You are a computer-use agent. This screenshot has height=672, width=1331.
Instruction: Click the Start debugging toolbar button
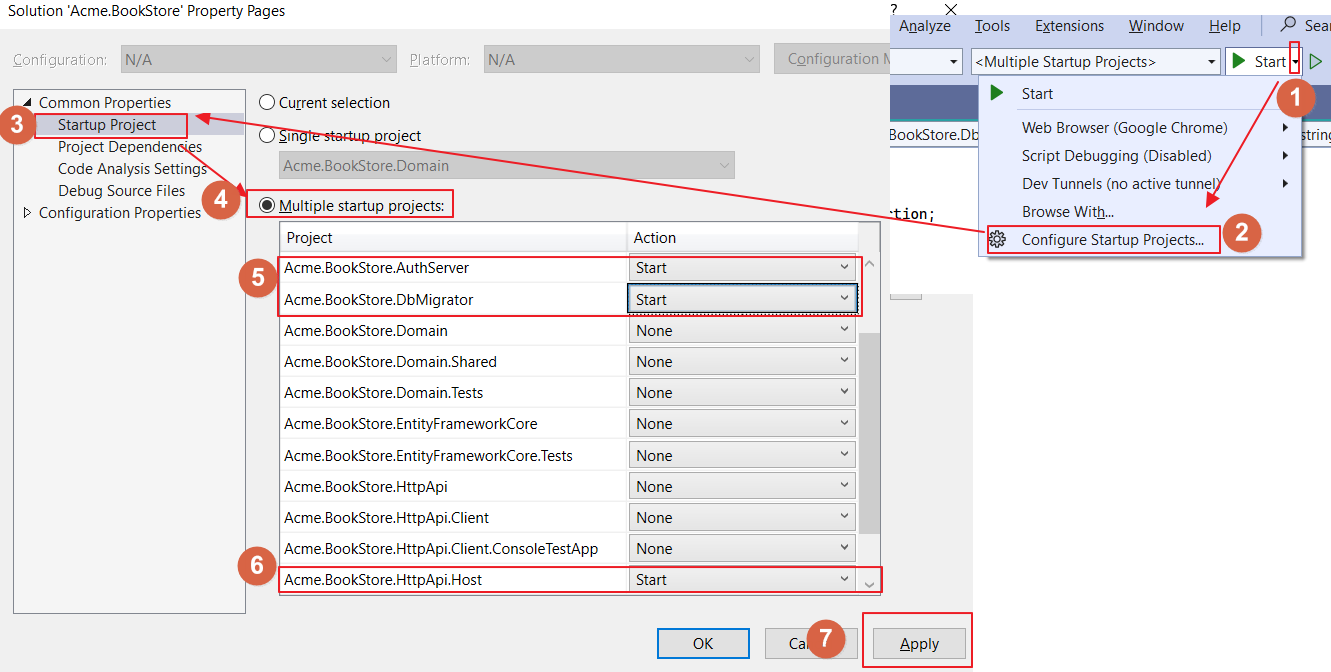coord(1259,61)
